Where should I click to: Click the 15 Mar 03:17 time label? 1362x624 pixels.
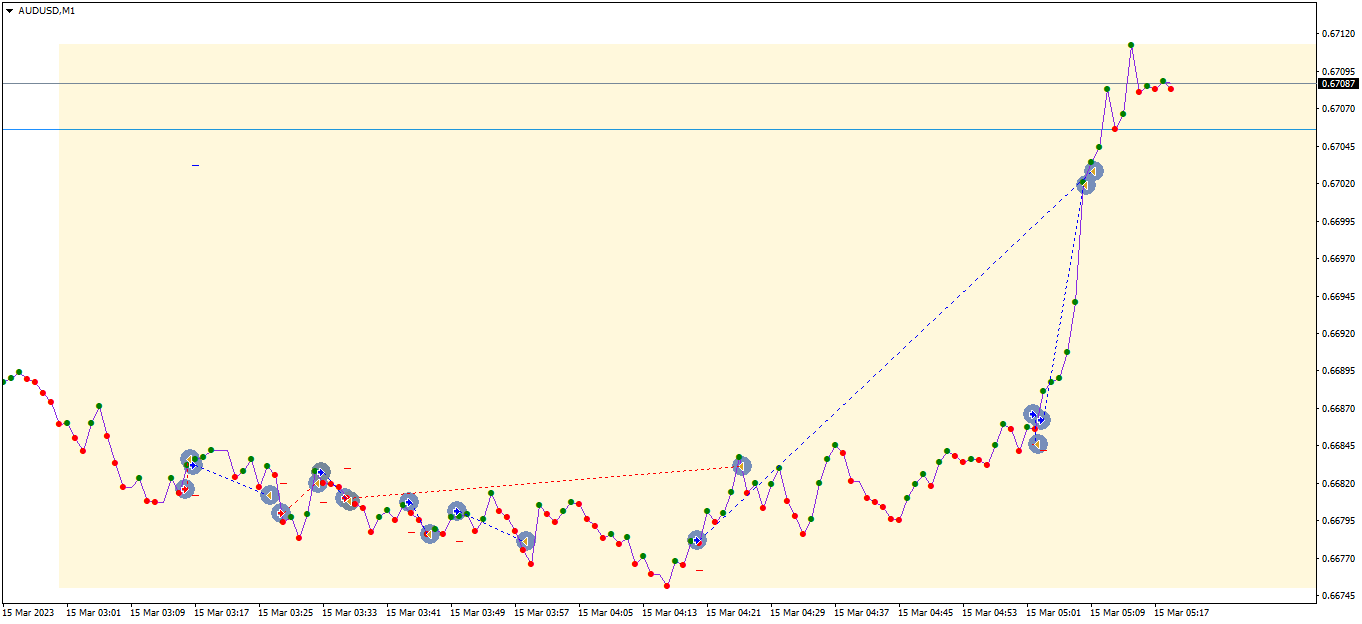pos(221,612)
